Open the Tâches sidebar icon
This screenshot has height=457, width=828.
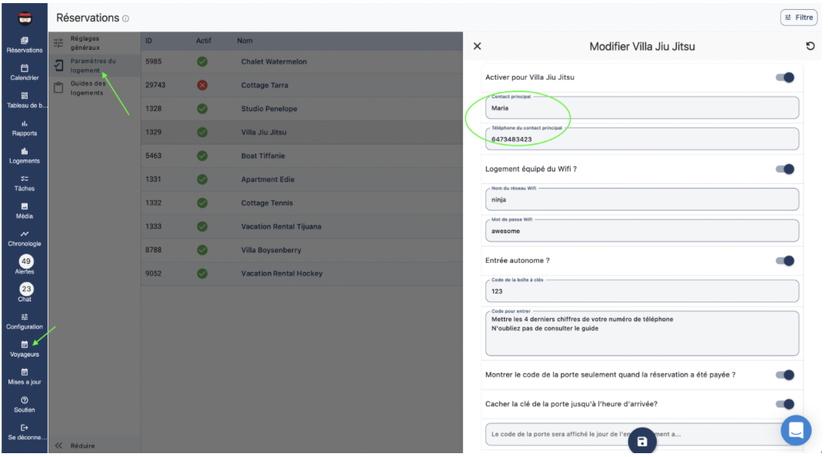coord(24,183)
